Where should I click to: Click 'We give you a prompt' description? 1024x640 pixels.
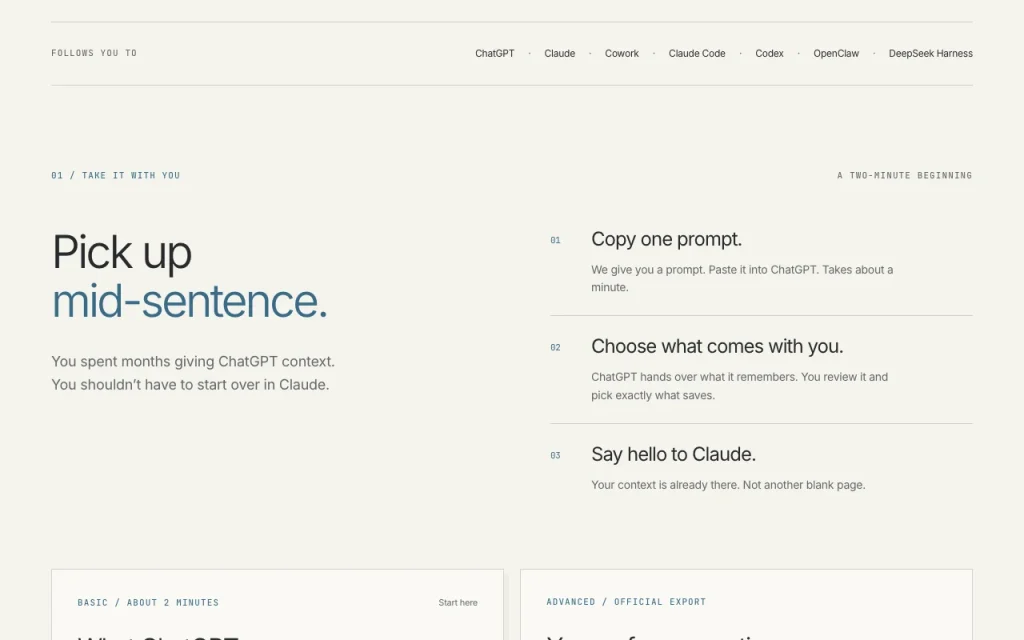742,278
